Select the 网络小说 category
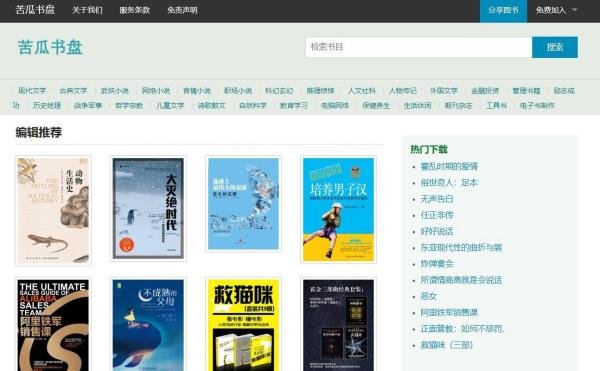600x371 pixels. 156,91
